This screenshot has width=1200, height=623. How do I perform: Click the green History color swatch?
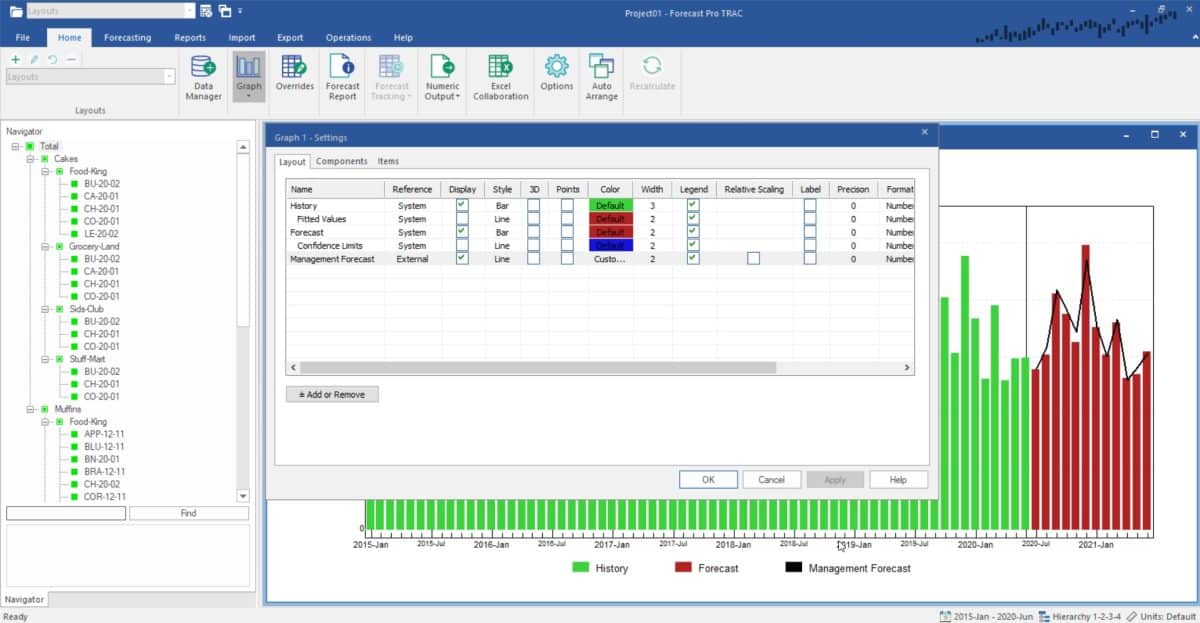tap(610, 205)
